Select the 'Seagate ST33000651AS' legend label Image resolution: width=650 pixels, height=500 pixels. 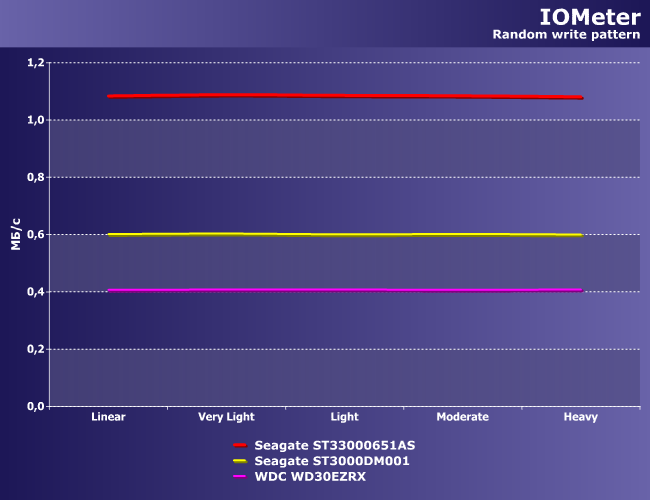point(335,446)
